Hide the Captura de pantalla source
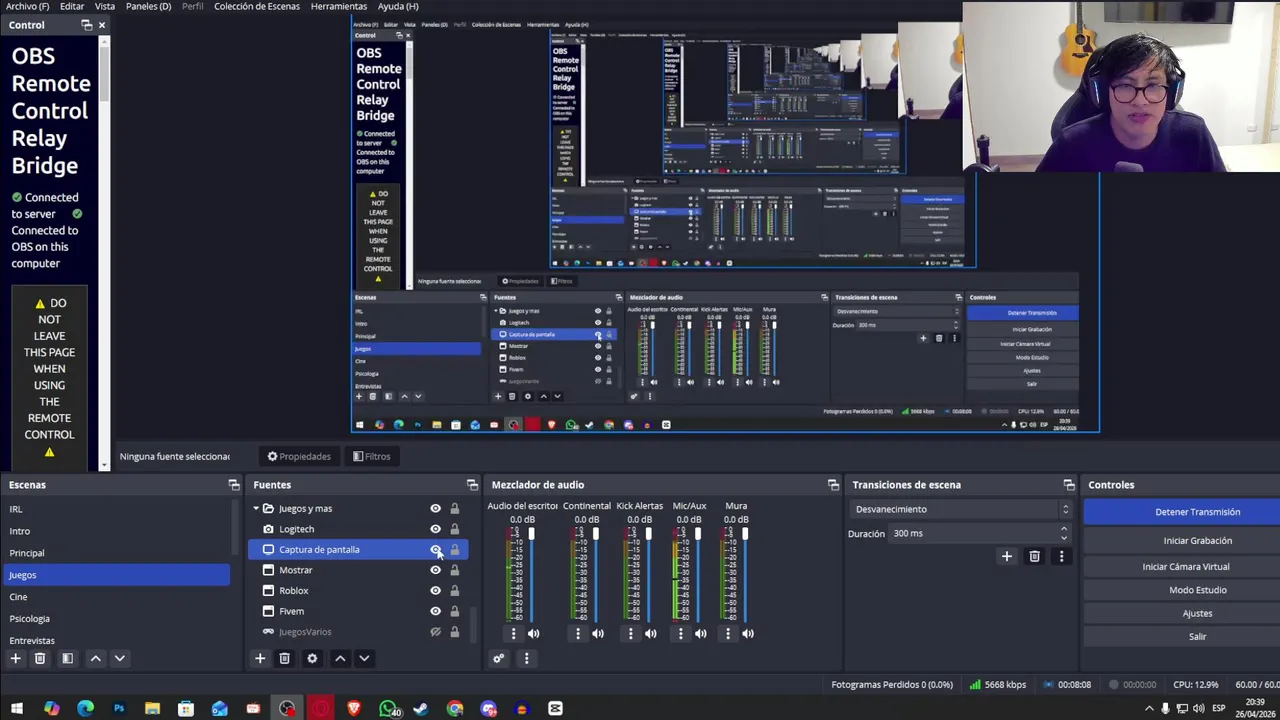Screen dimensions: 1280x720 pyautogui.click(x=435, y=550)
